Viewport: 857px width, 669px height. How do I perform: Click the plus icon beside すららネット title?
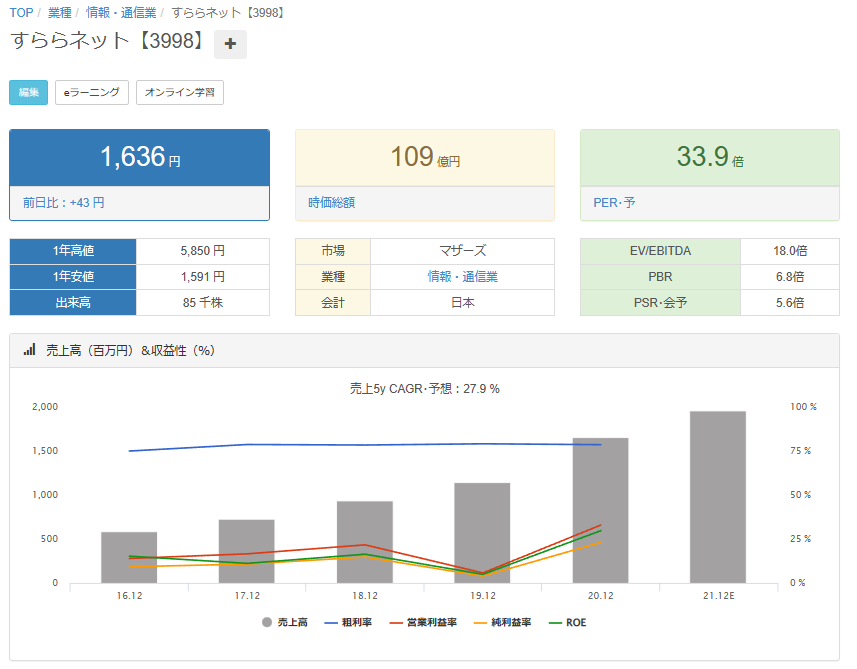click(x=230, y=44)
